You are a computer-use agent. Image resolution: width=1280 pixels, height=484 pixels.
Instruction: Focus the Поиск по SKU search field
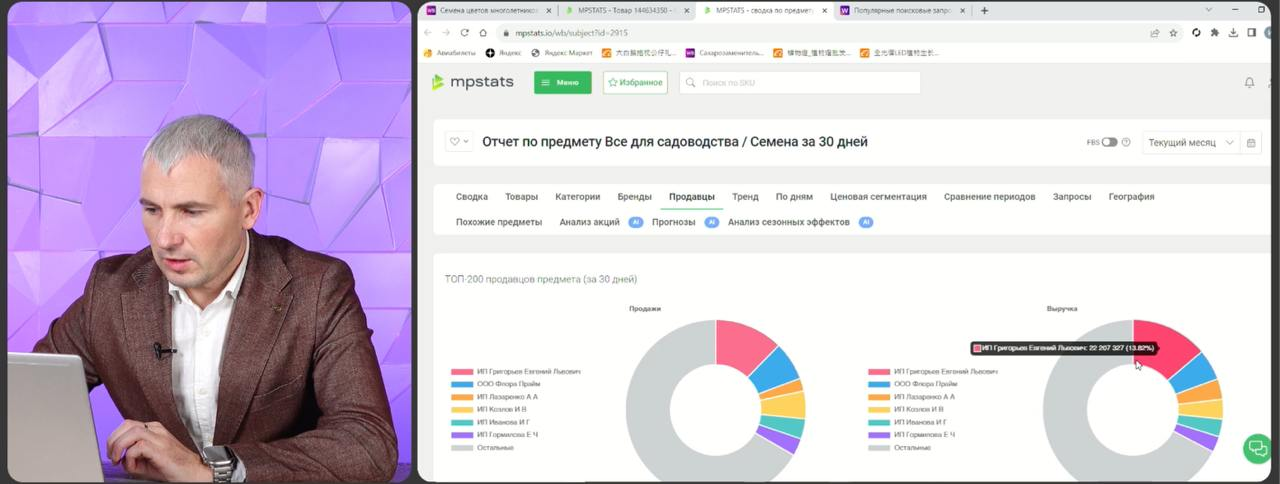[800, 83]
